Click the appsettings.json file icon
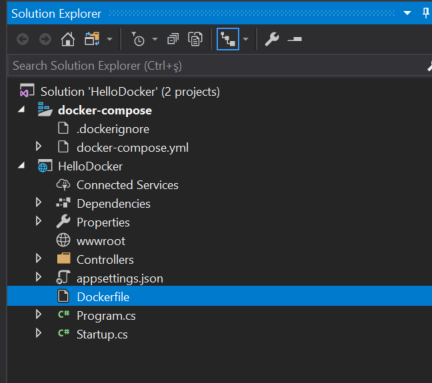Viewport: 432px width, 383px height. point(63,277)
